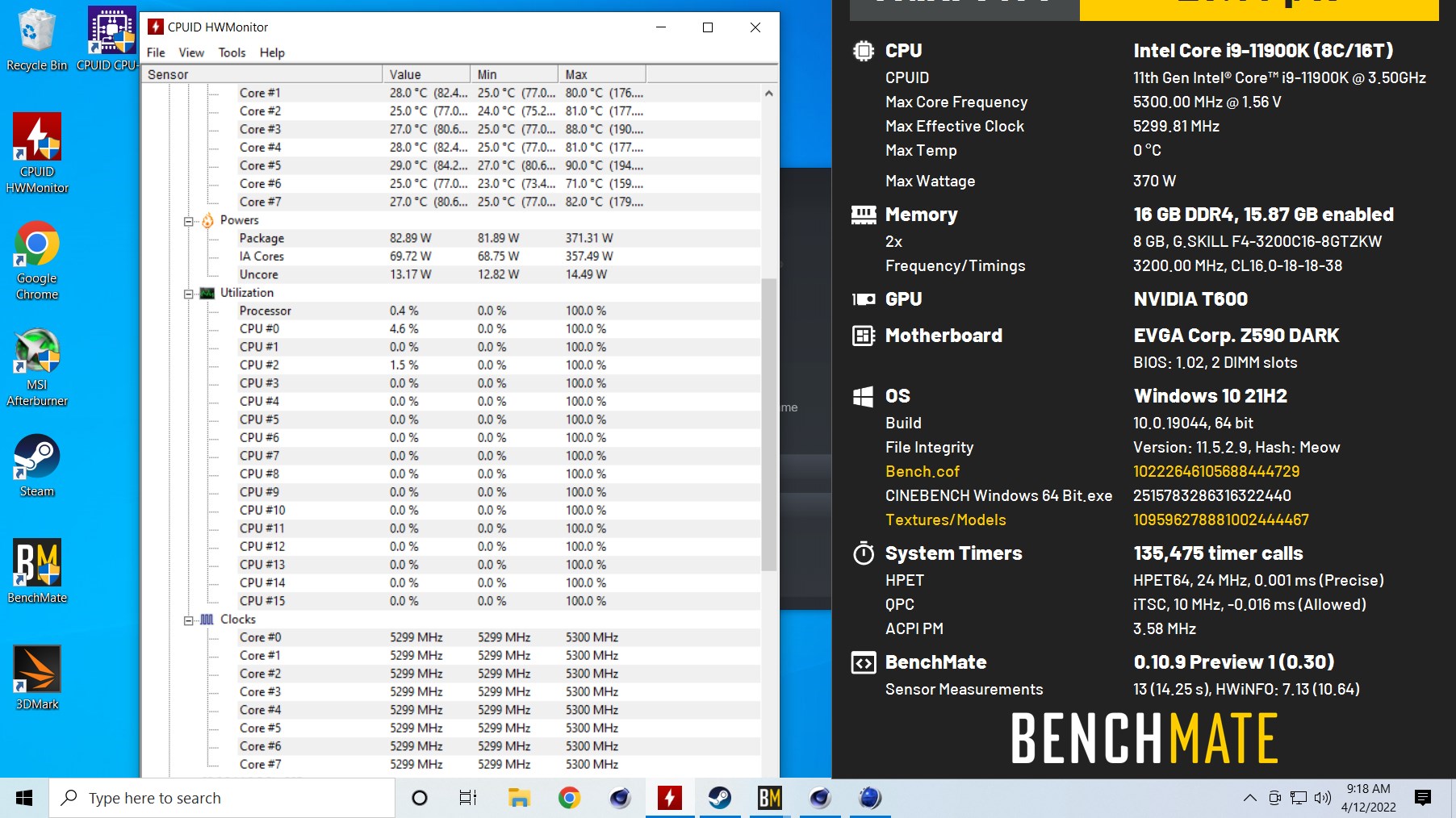Click the scrollbar up arrow in HWMonitor
The image size is (1456, 818).
(x=769, y=93)
